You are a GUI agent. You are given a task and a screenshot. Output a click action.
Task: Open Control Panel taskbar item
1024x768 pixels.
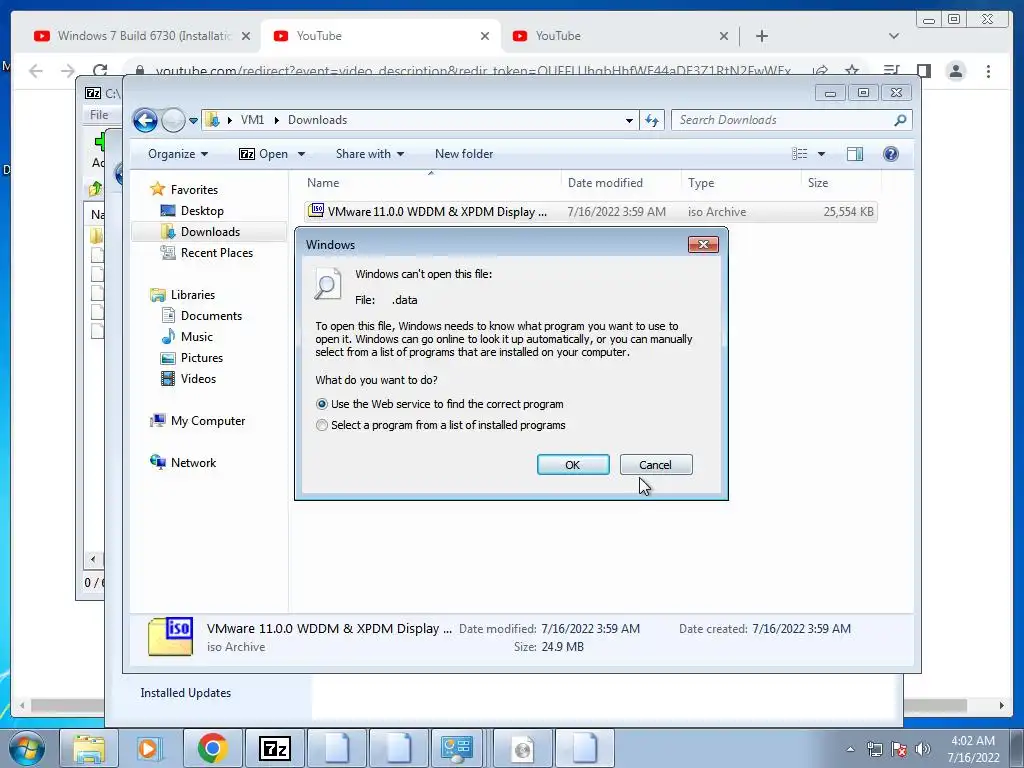pyautogui.click(x=456, y=748)
